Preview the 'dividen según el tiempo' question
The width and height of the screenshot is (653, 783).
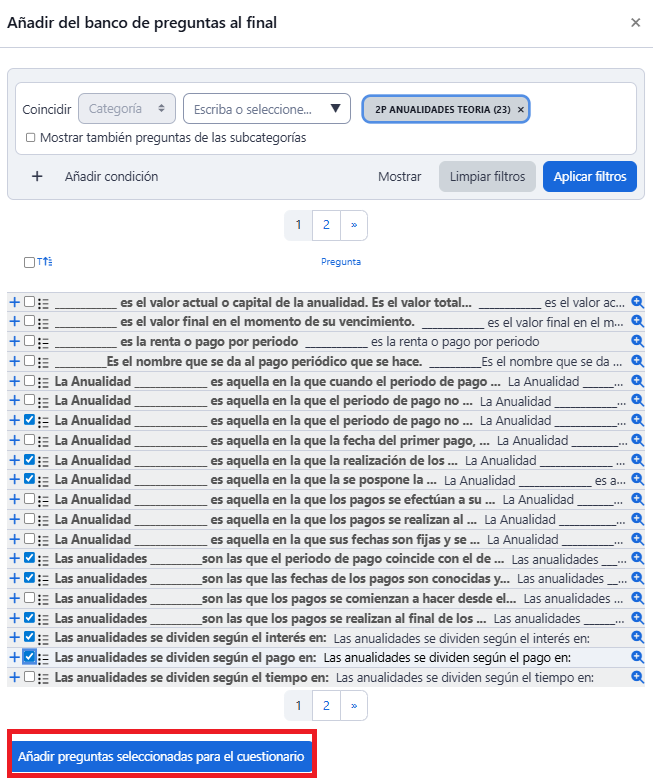click(637, 677)
